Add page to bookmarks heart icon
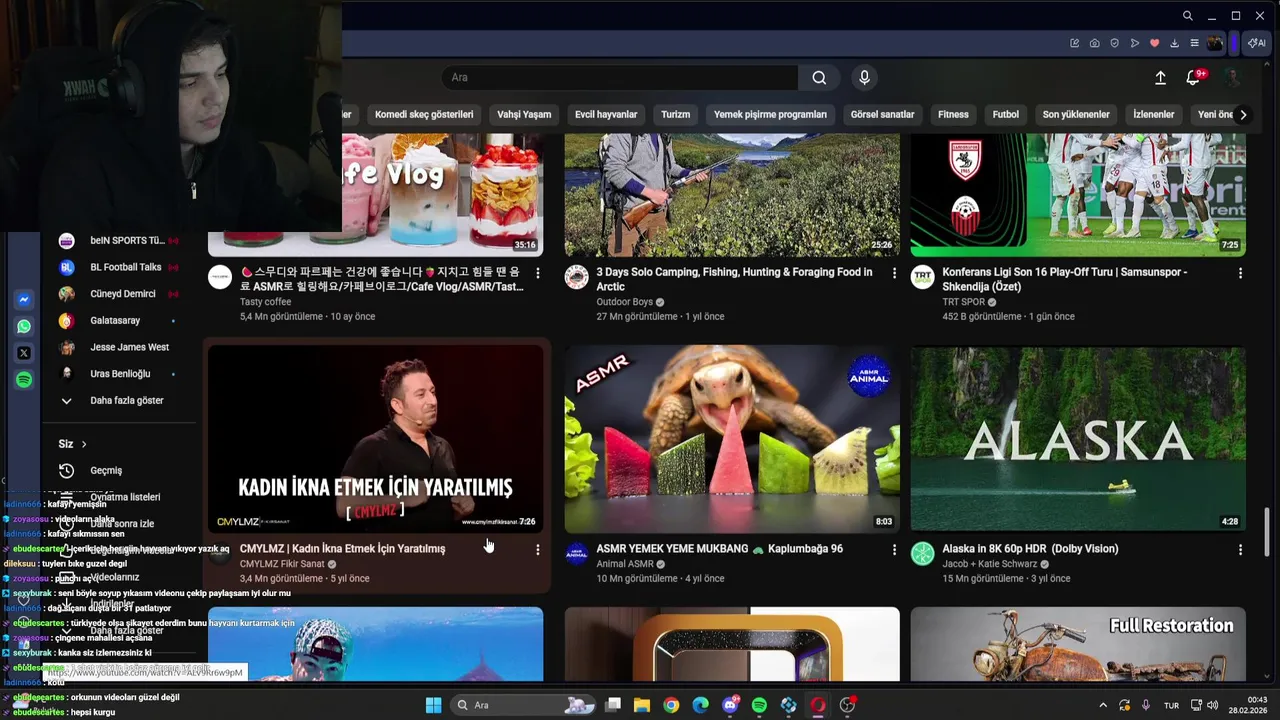1280x720 pixels. click(1154, 43)
